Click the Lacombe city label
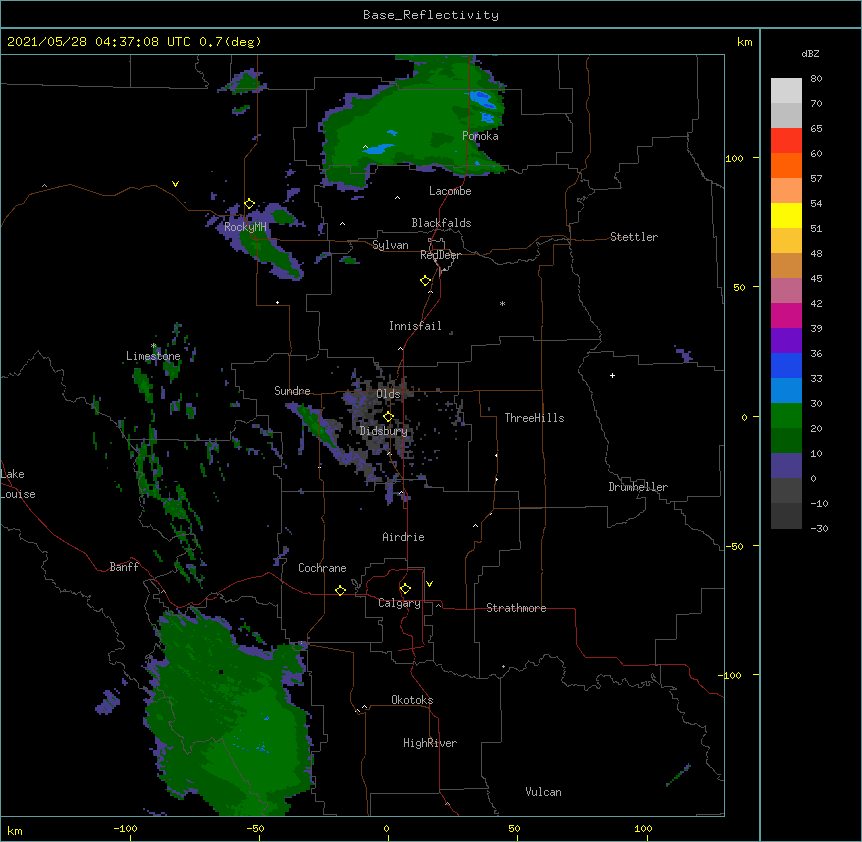 [450, 191]
